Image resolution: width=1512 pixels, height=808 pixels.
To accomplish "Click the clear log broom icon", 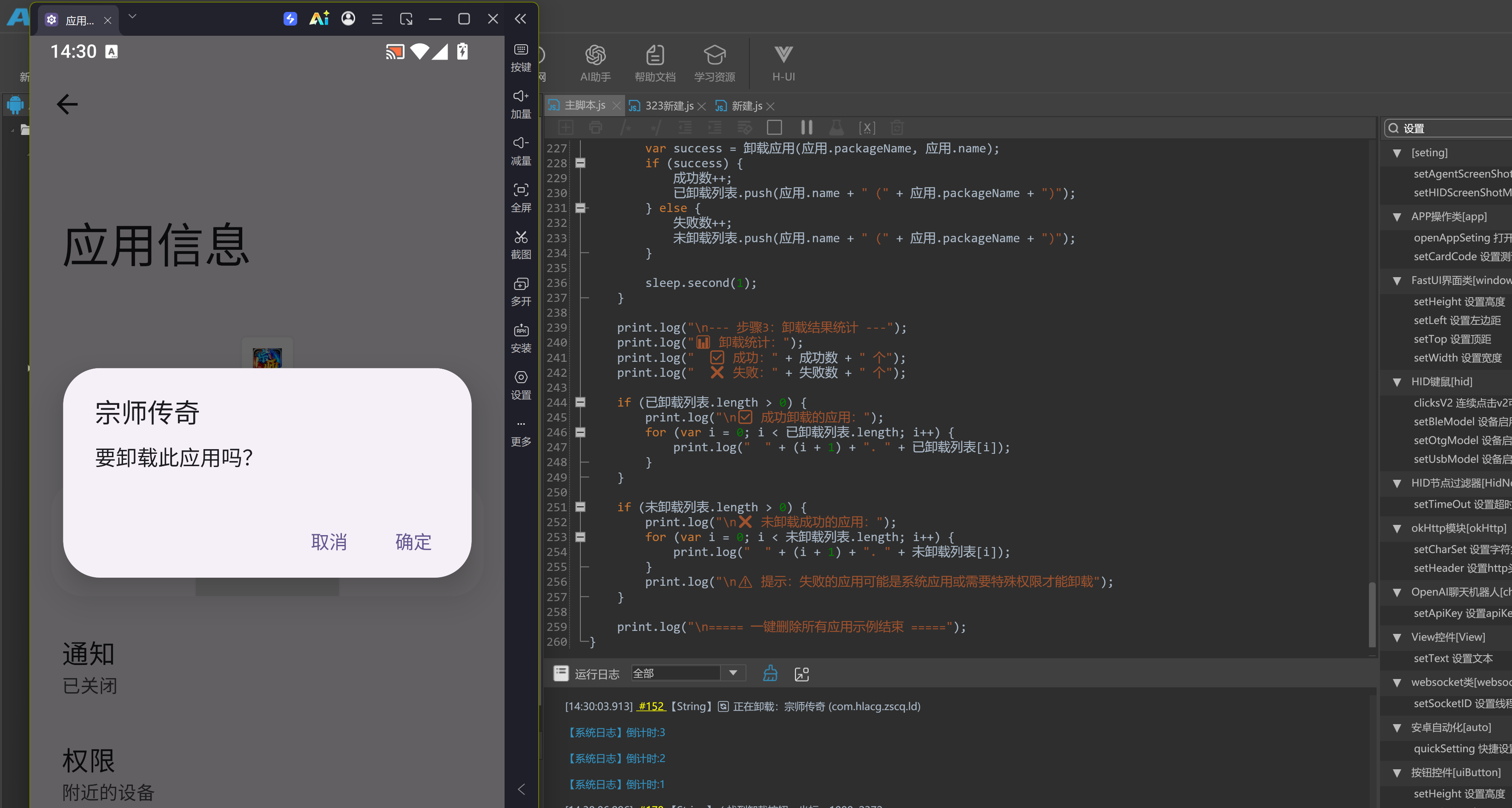I will pos(770,673).
